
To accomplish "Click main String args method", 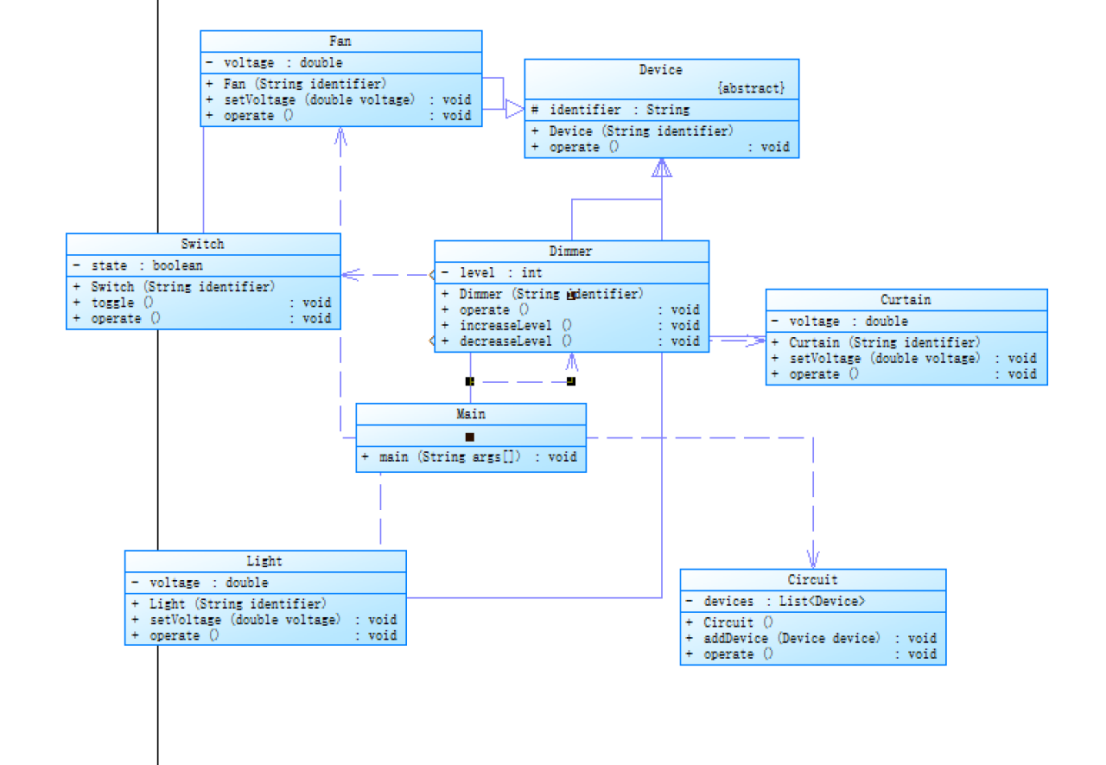I will (471, 457).
